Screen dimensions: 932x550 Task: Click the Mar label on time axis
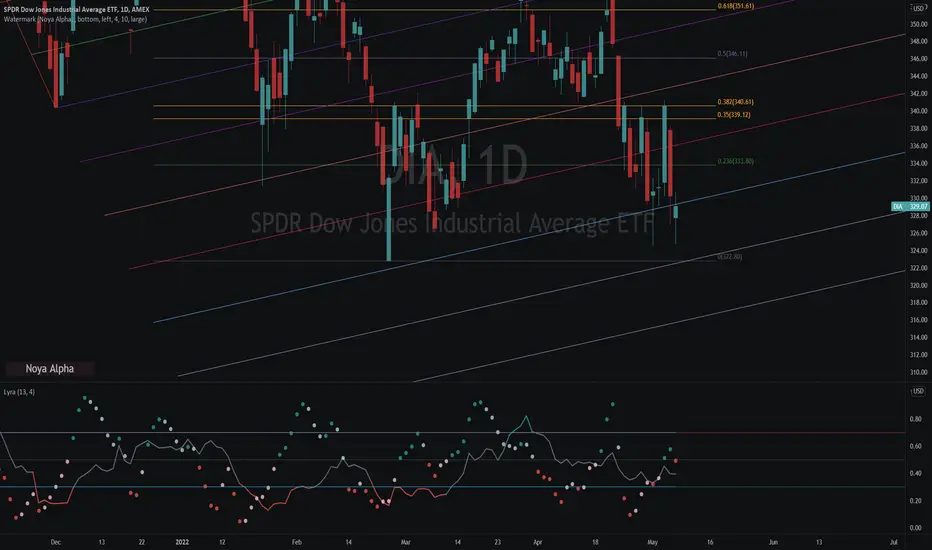tap(405, 542)
